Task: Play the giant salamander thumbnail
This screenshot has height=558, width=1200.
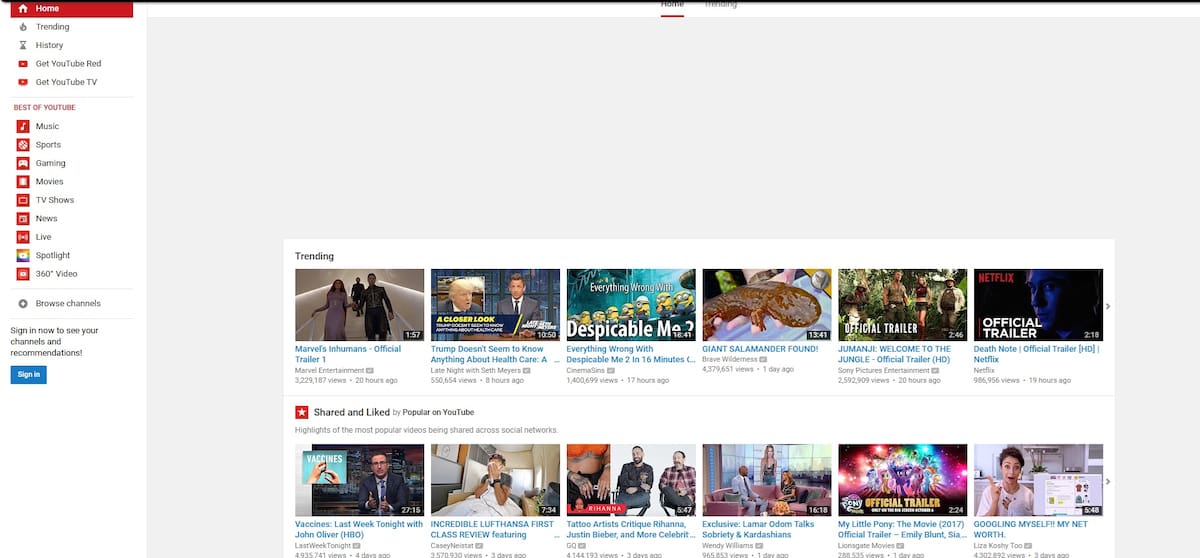Action: pyautogui.click(x=767, y=305)
